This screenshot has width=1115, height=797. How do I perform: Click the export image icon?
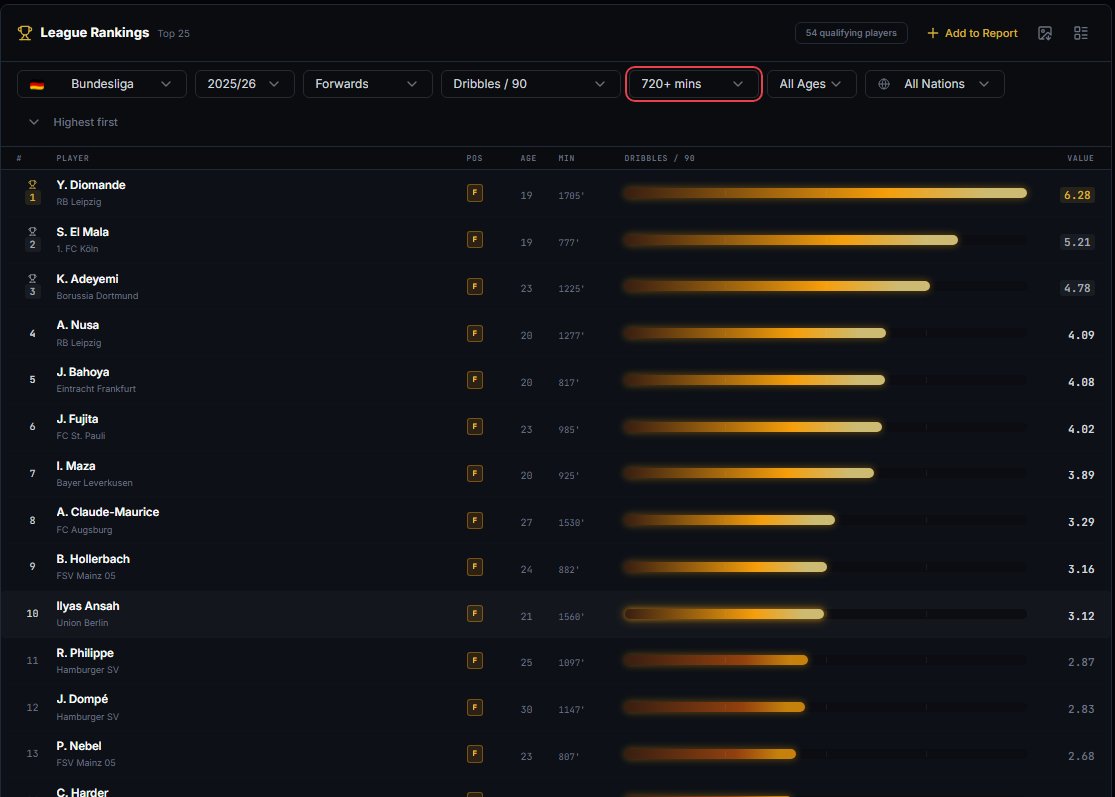(x=1045, y=33)
